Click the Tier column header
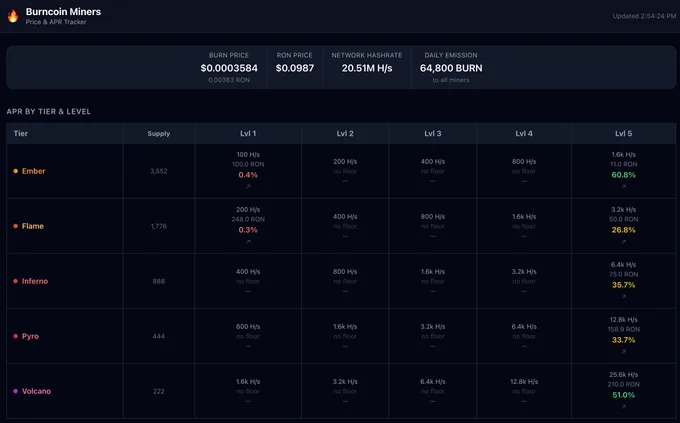The image size is (680, 423). pos(20,134)
